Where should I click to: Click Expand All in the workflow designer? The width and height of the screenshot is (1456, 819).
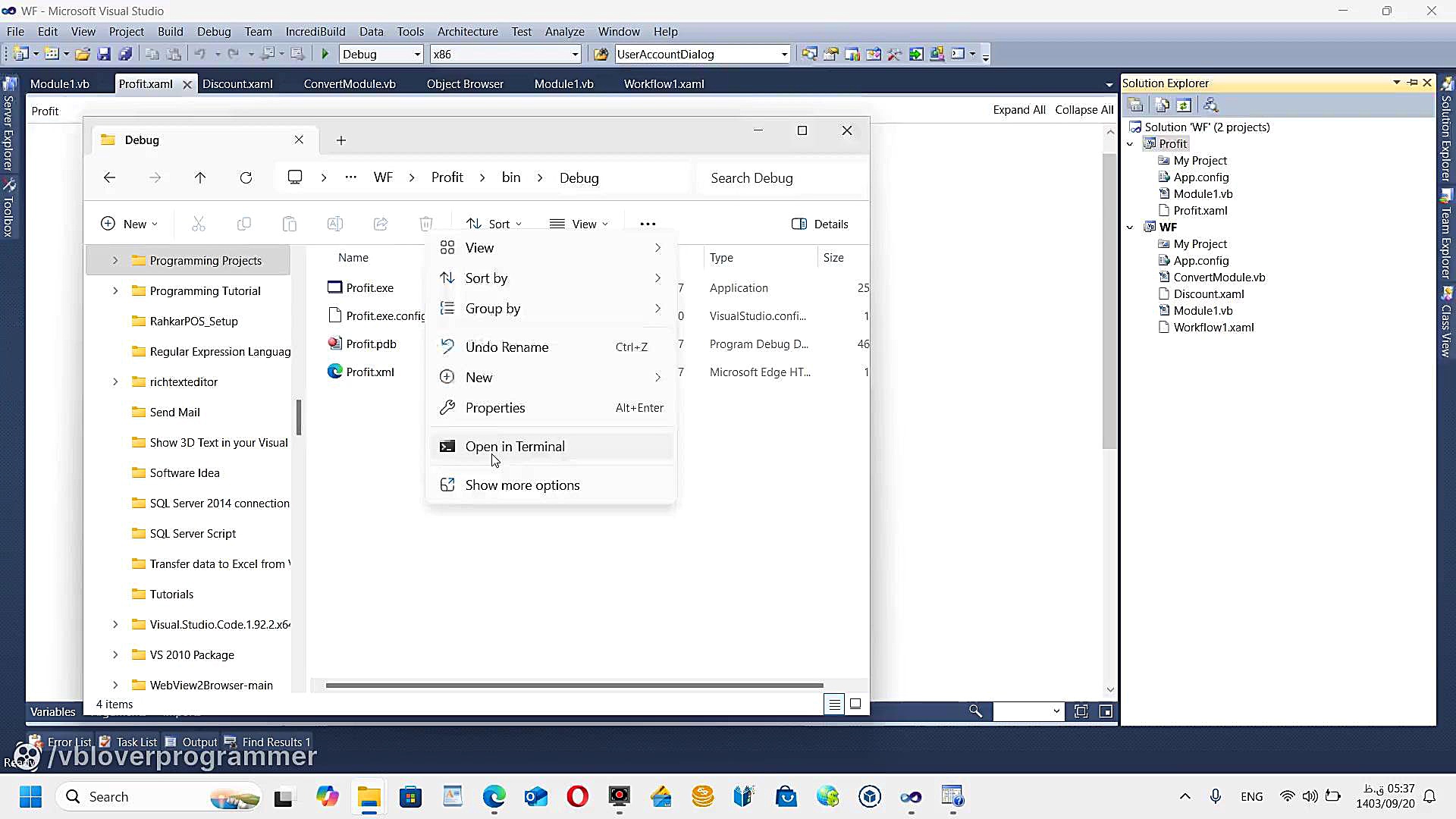[x=1019, y=110]
